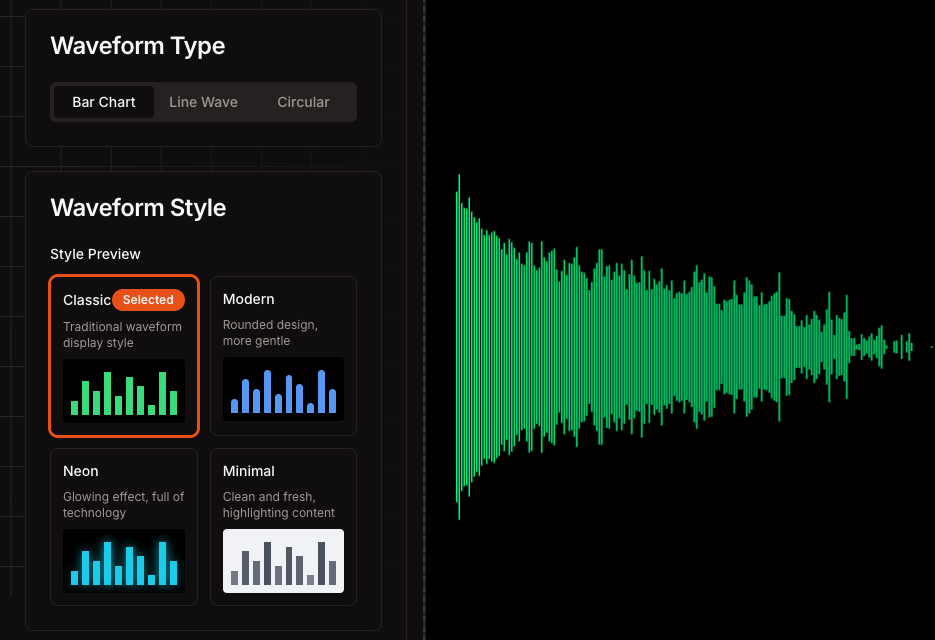
Task: Click the white Minimal preview thumbnail
Action: [283, 561]
